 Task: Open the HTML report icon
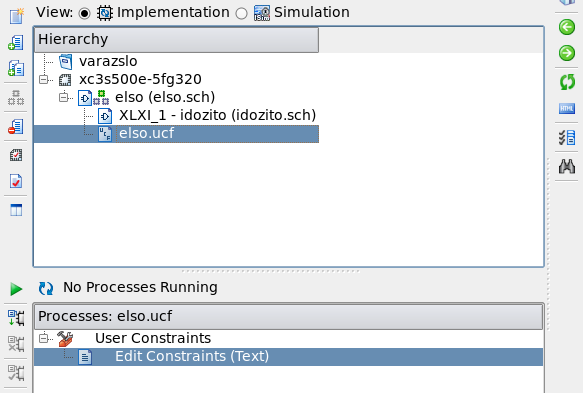[x=567, y=109]
